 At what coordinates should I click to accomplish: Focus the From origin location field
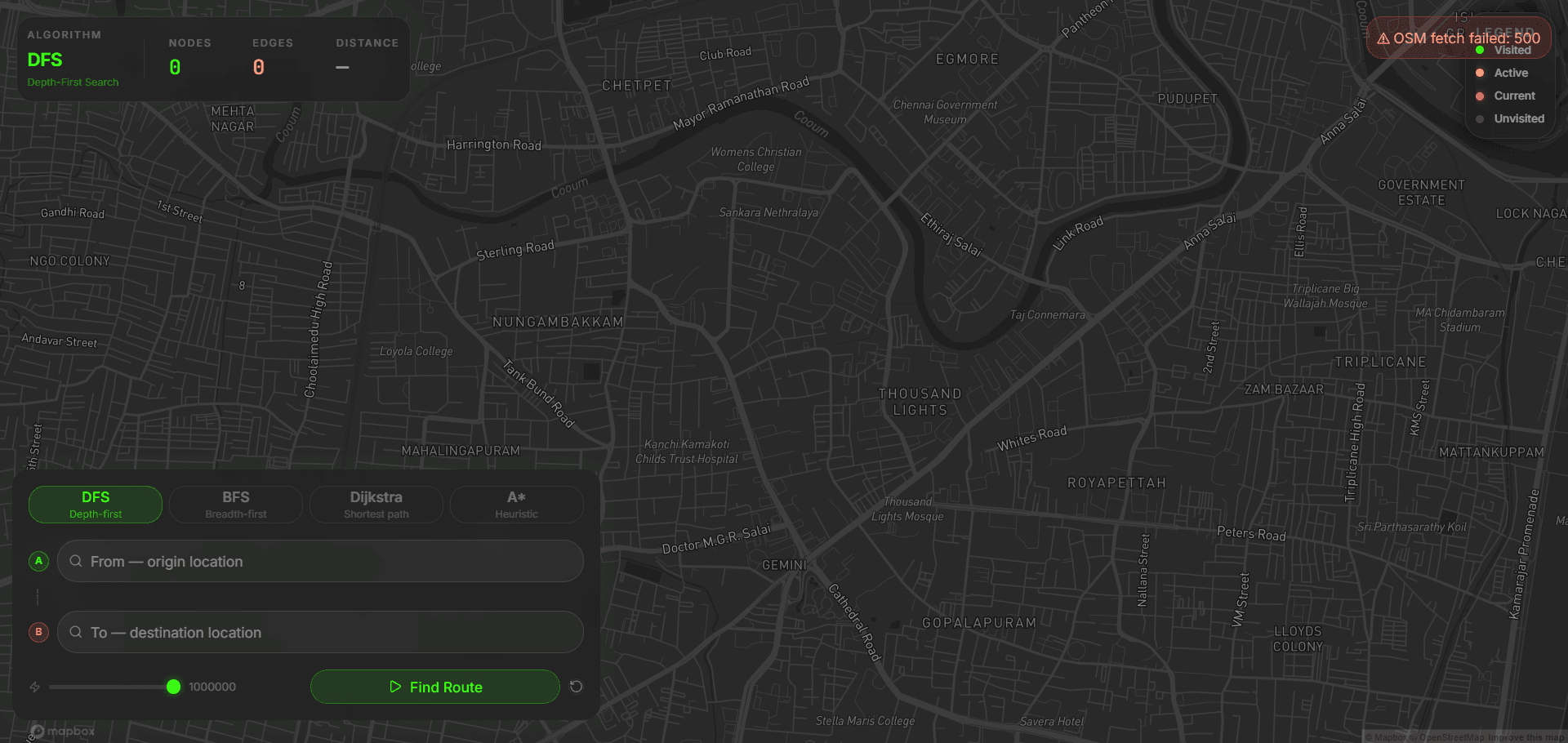320,561
